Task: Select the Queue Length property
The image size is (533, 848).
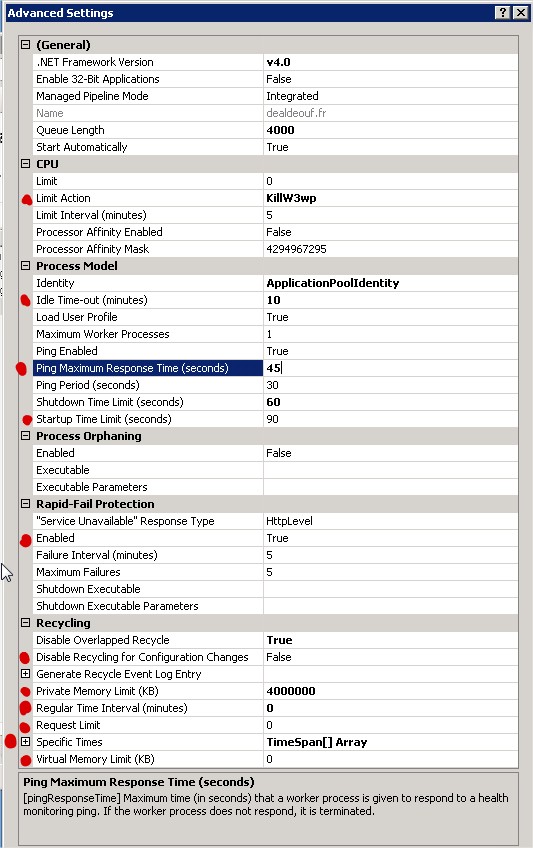Action: pos(148,130)
